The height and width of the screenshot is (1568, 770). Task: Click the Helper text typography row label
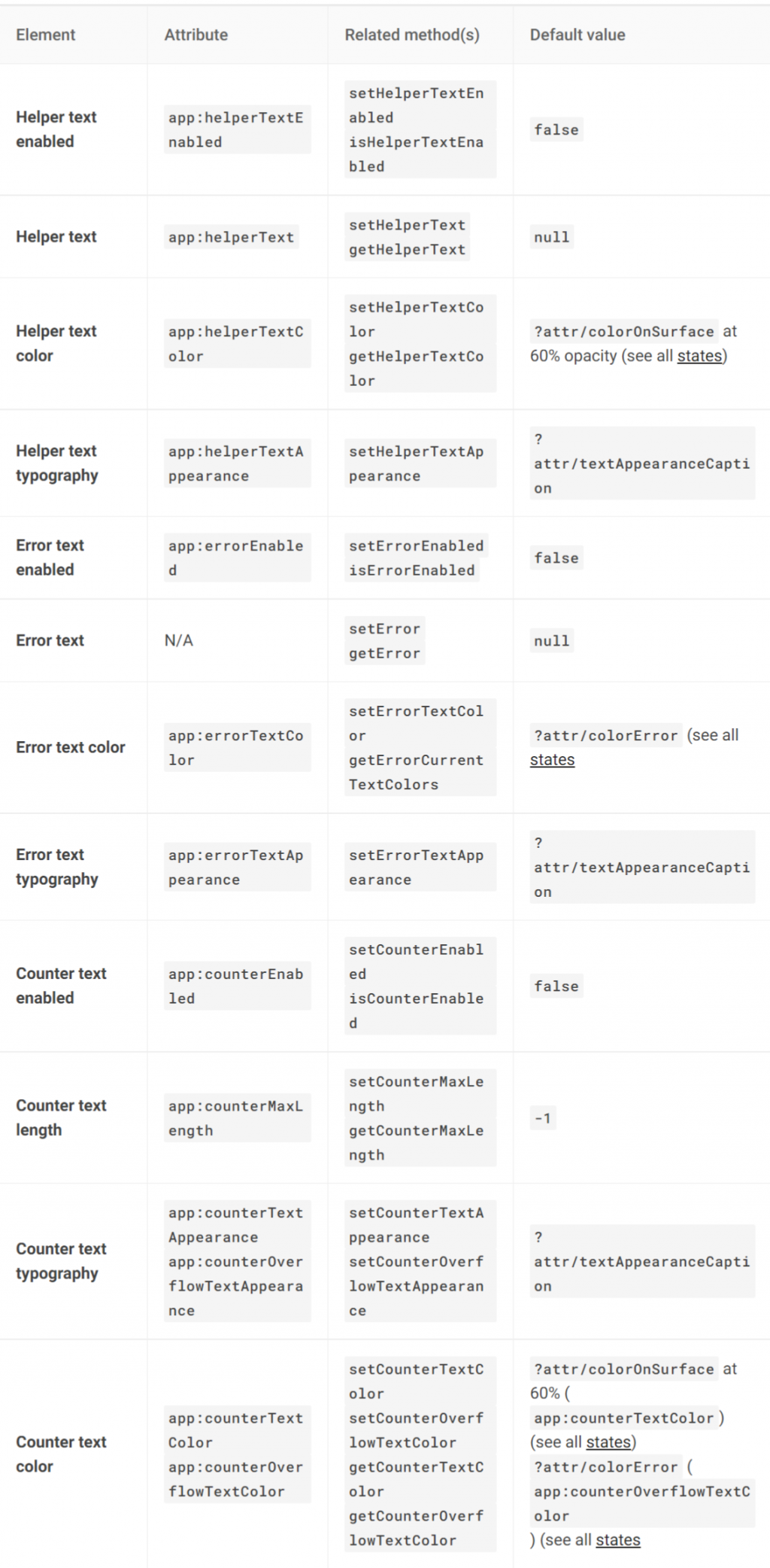pyautogui.click(x=57, y=463)
